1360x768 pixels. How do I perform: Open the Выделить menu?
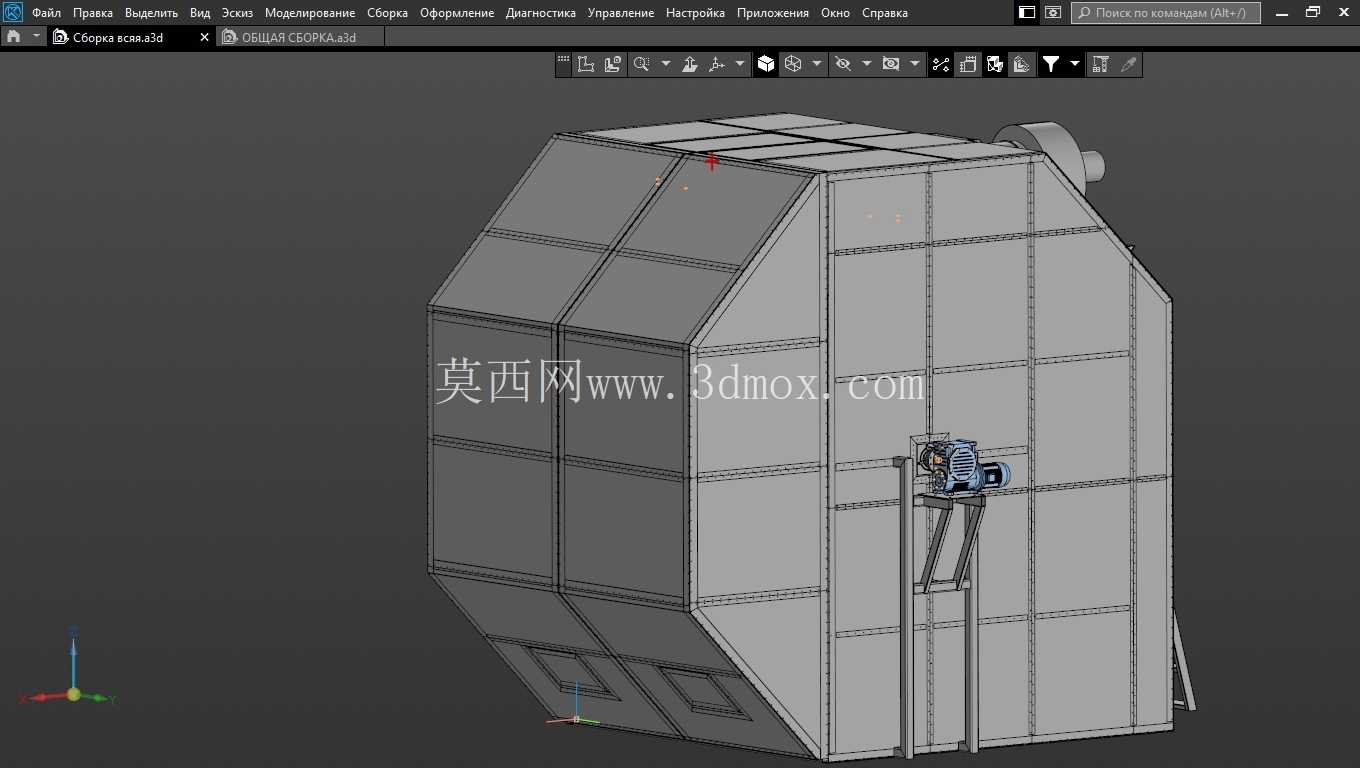[x=151, y=13]
